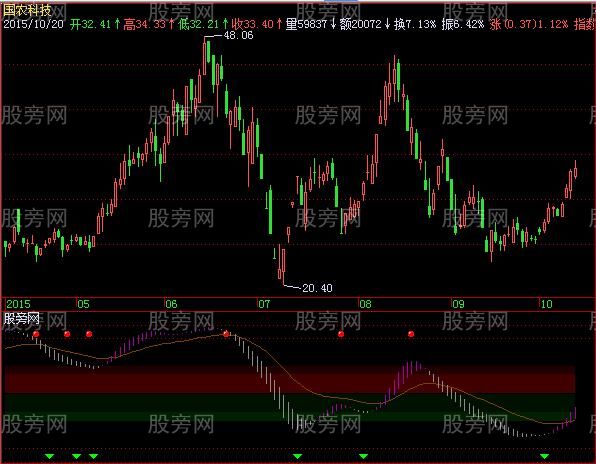
Task: Click the 48.06 peak price label
Action: (238, 35)
